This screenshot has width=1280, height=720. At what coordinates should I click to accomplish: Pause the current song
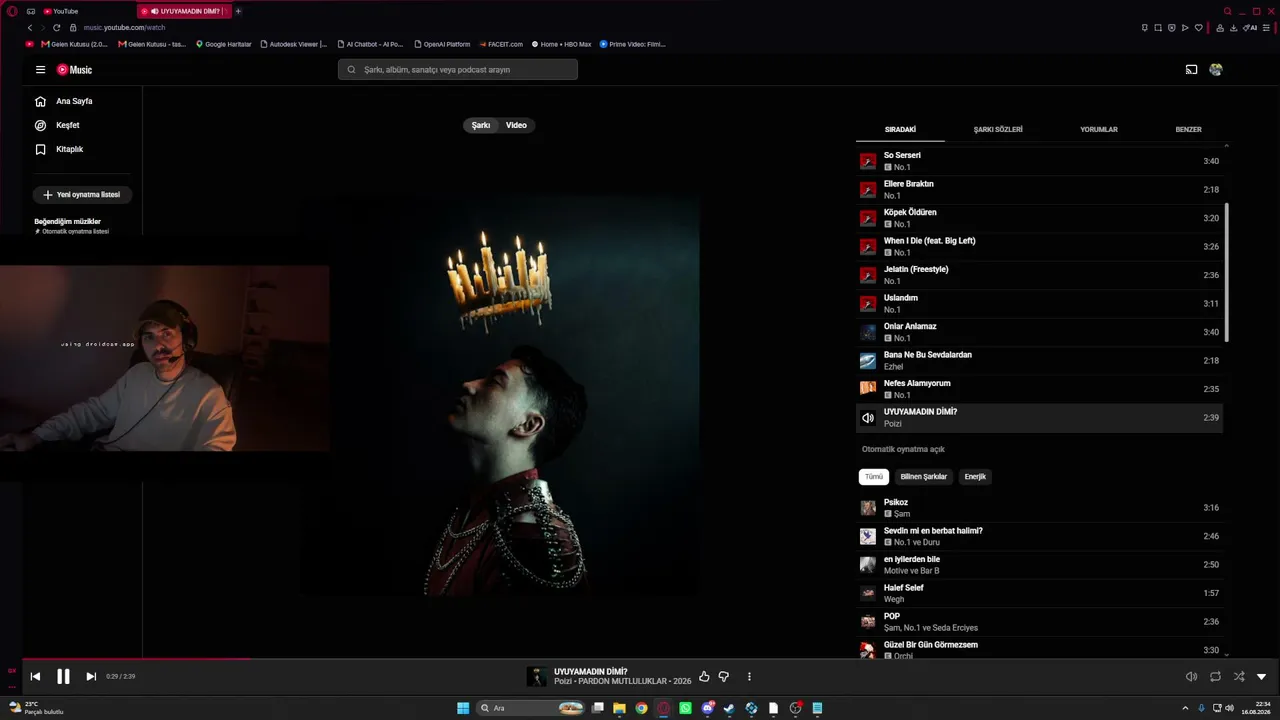[x=63, y=677]
